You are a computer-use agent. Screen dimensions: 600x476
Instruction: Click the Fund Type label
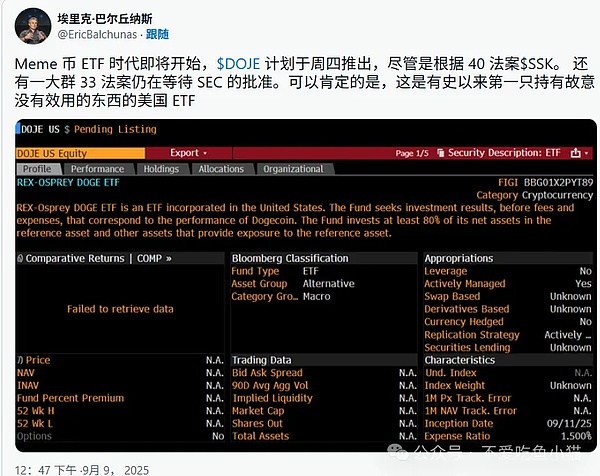coord(255,271)
